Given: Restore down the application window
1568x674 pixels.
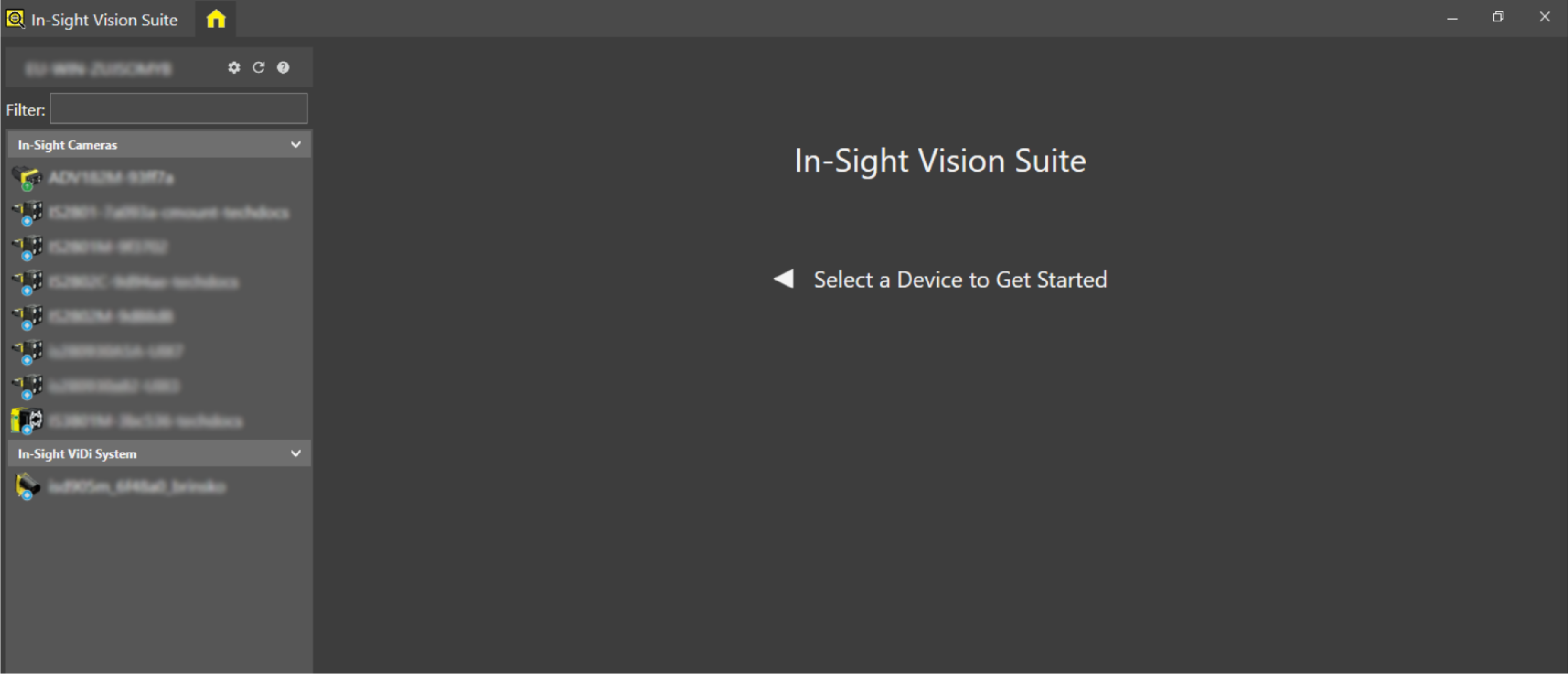Looking at the screenshot, I should click(1498, 18).
